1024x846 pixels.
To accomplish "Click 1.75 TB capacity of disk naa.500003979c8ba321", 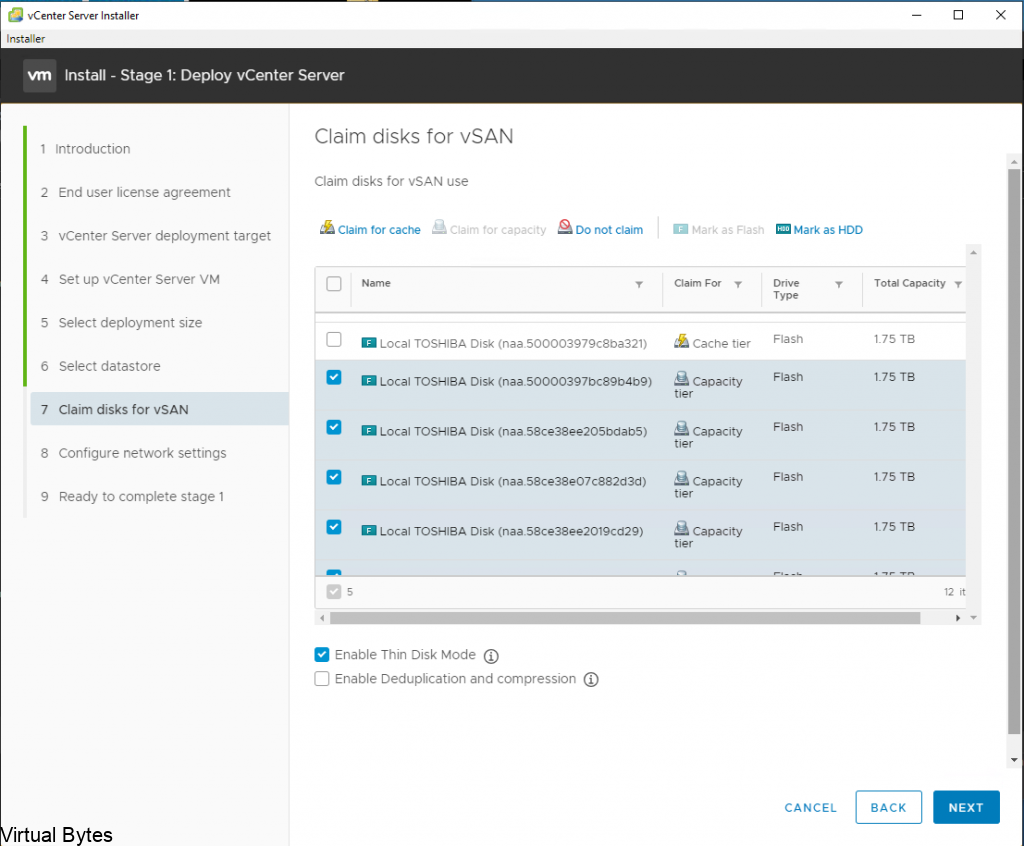I will (x=894, y=339).
